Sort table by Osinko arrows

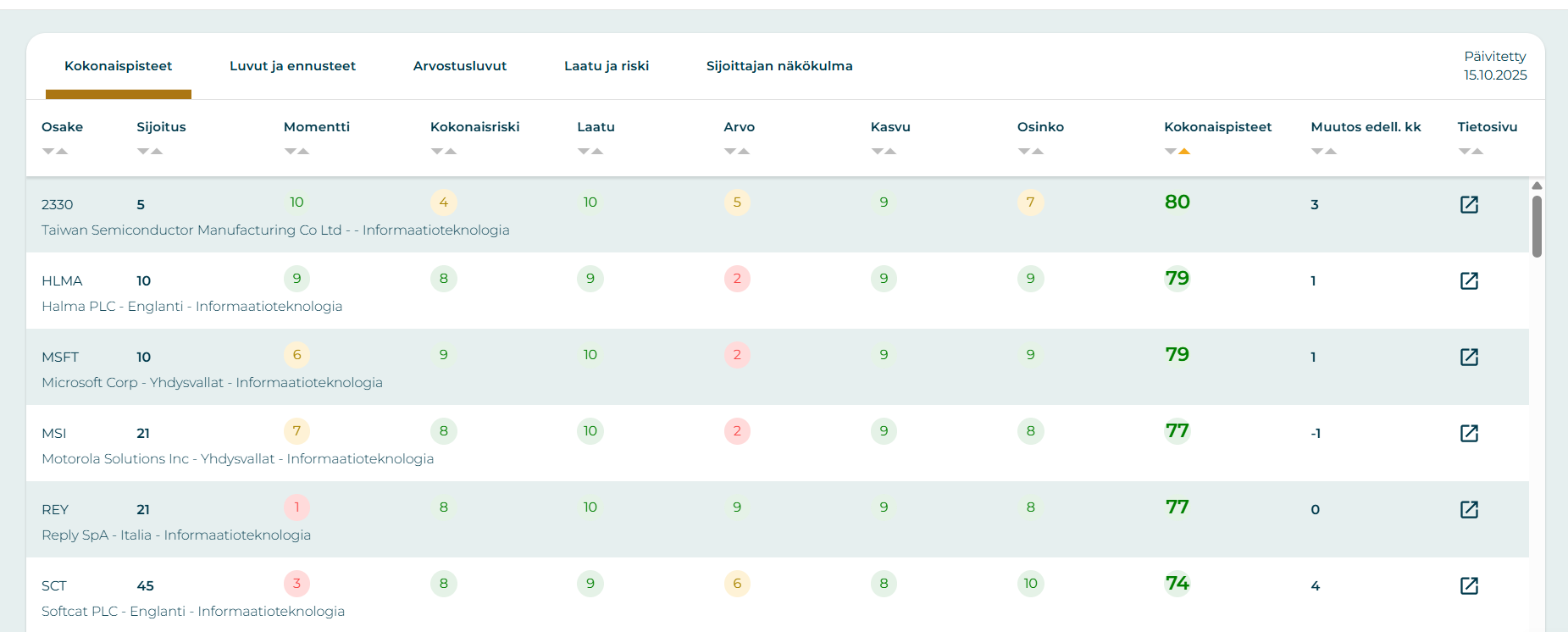coord(1031,151)
